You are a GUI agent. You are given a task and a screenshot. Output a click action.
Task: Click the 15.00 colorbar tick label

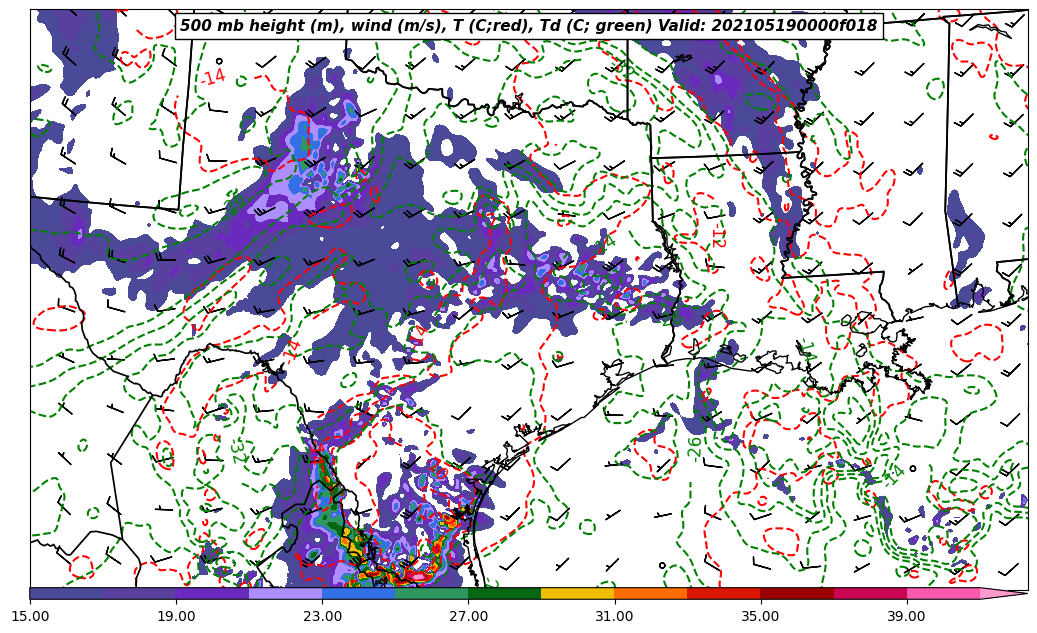pos(30,616)
